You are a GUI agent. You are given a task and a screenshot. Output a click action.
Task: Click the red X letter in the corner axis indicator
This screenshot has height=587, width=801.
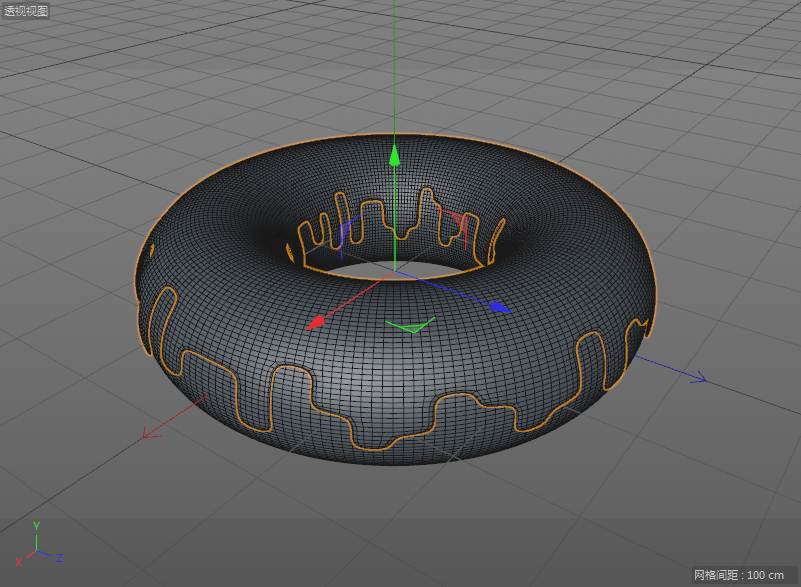pyautogui.click(x=18, y=563)
